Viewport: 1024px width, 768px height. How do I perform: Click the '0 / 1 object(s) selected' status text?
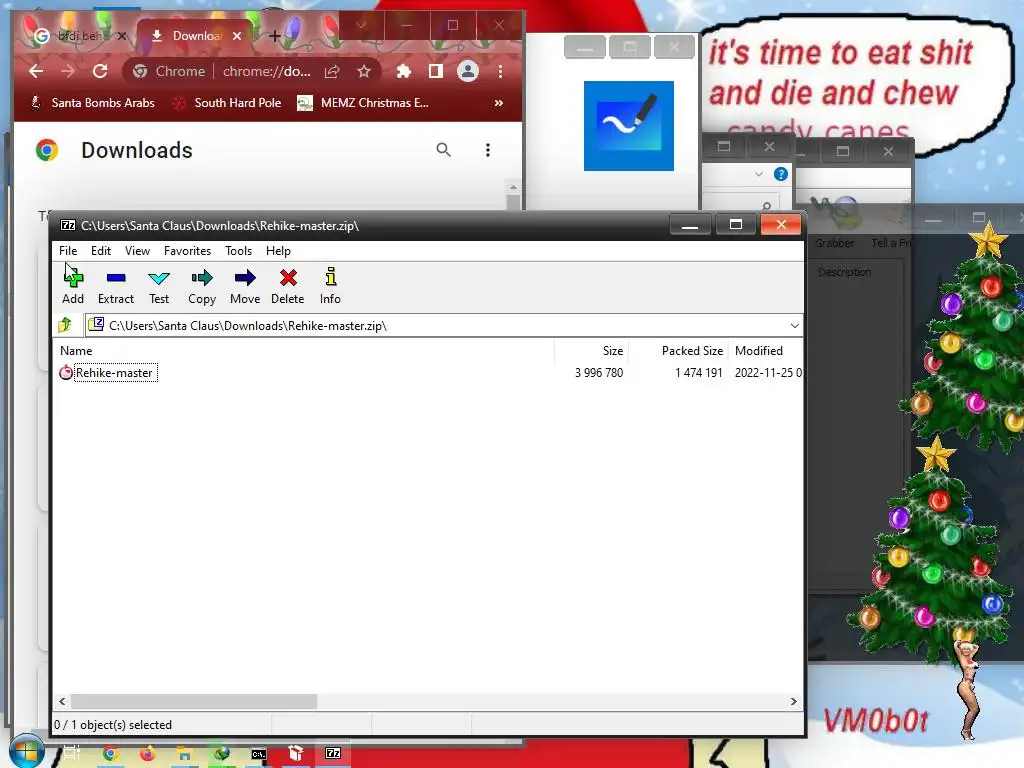pos(113,725)
